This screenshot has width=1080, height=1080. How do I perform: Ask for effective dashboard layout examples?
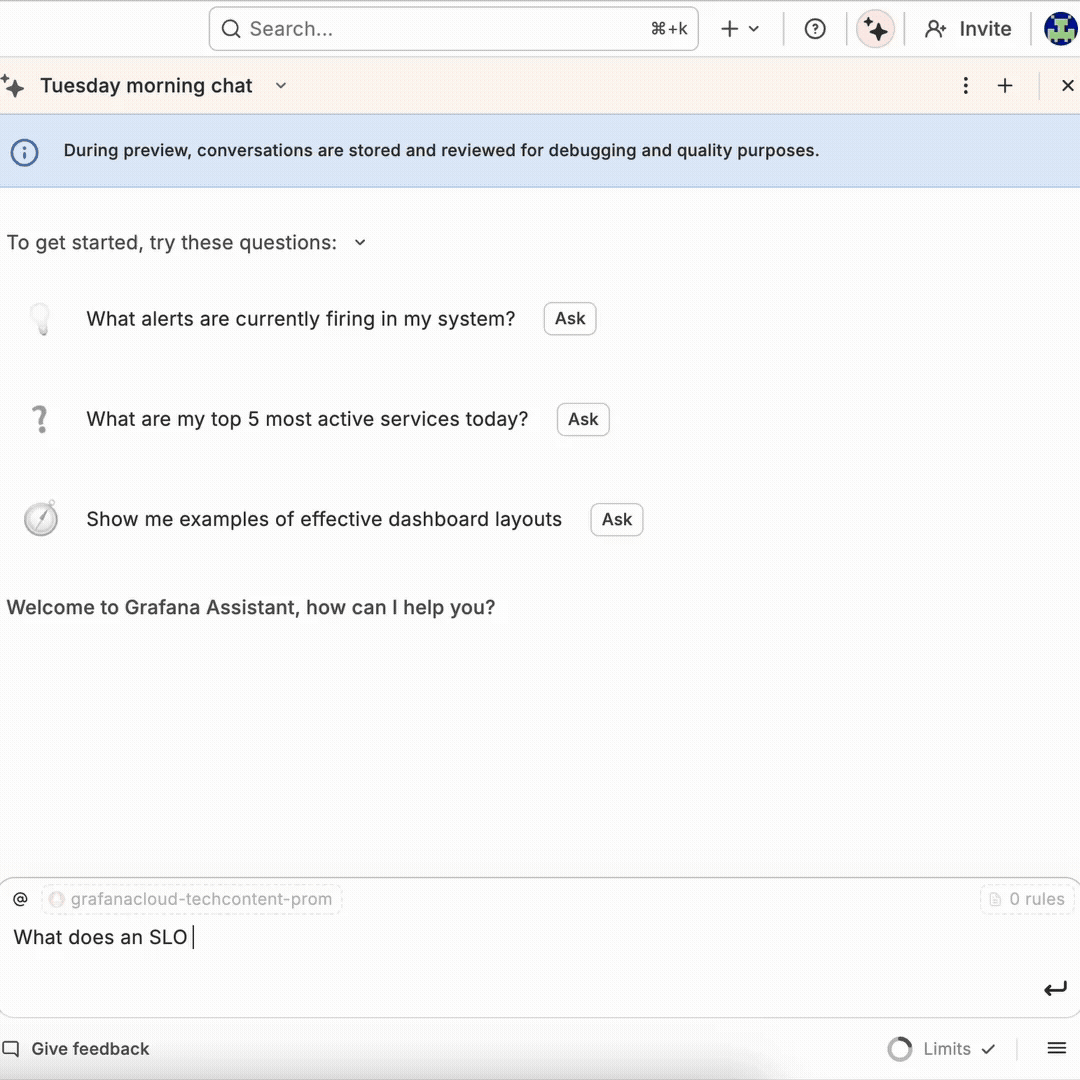[616, 519]
